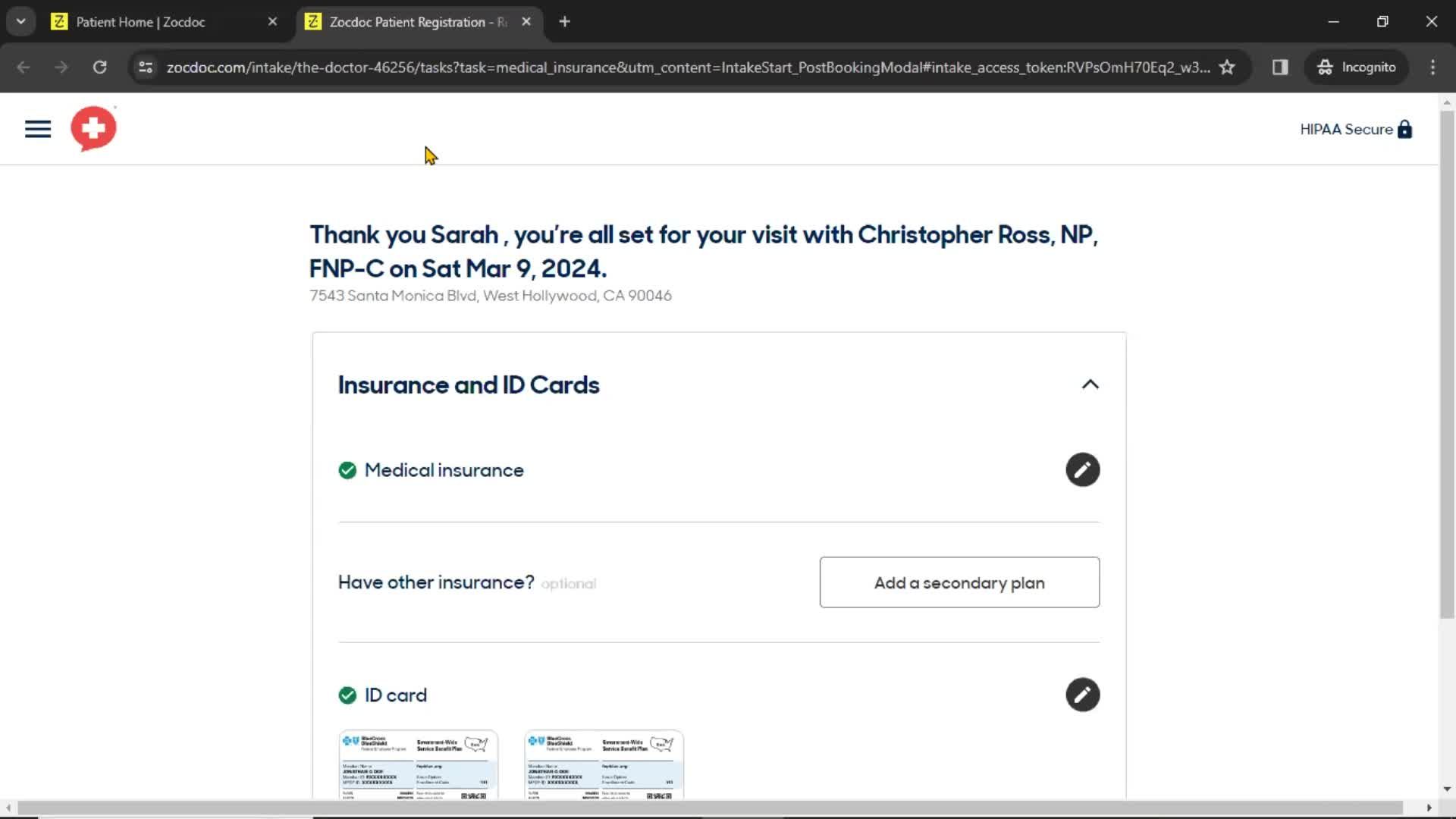Screen dimensions: 1456x819
Task: Open the first ID card thumbnail
Action: pyautogui.click(x=419, y=764)
